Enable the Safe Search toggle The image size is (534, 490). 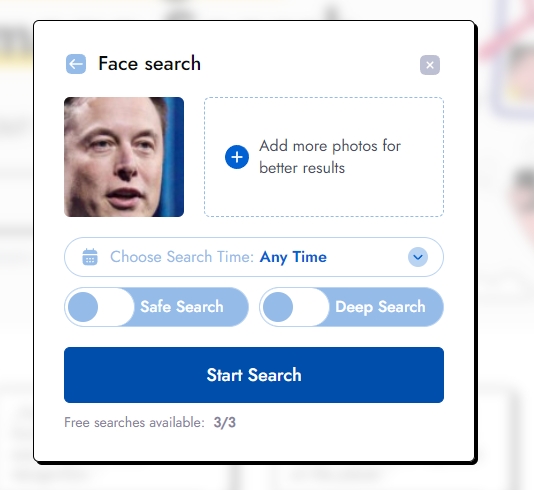(x=156, y=307)
